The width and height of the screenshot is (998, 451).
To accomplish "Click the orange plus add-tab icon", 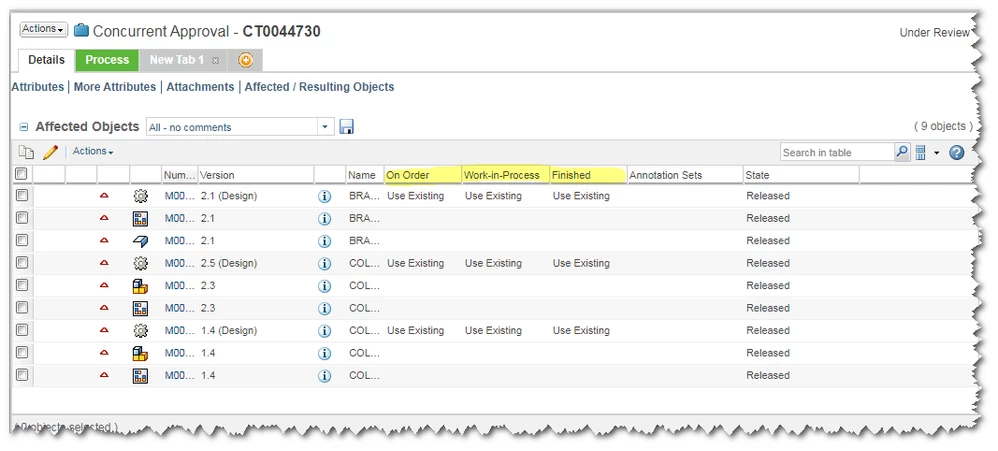I will (x=246, y=60).
